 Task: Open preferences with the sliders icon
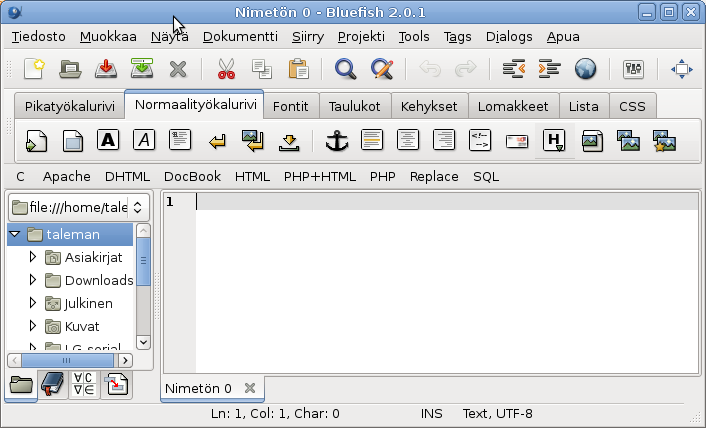tap(633, 69)
